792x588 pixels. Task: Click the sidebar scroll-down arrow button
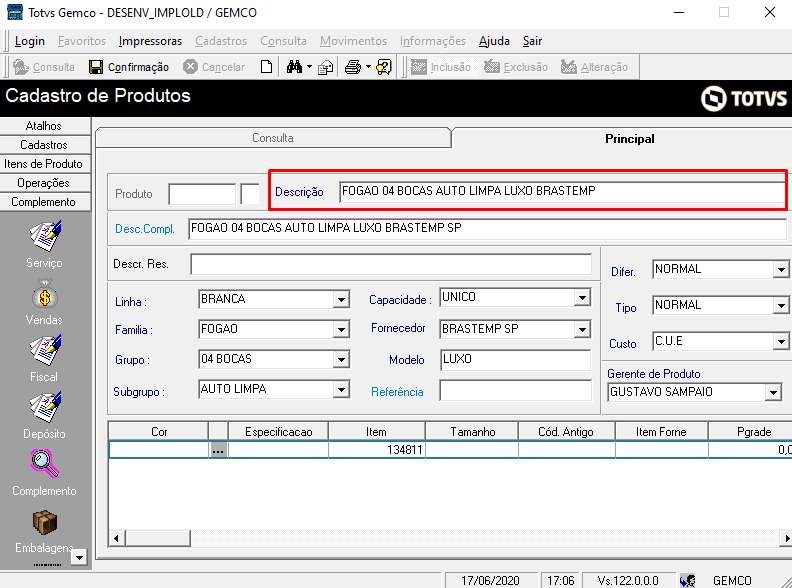pyautogui.click(x=79, y=557)
